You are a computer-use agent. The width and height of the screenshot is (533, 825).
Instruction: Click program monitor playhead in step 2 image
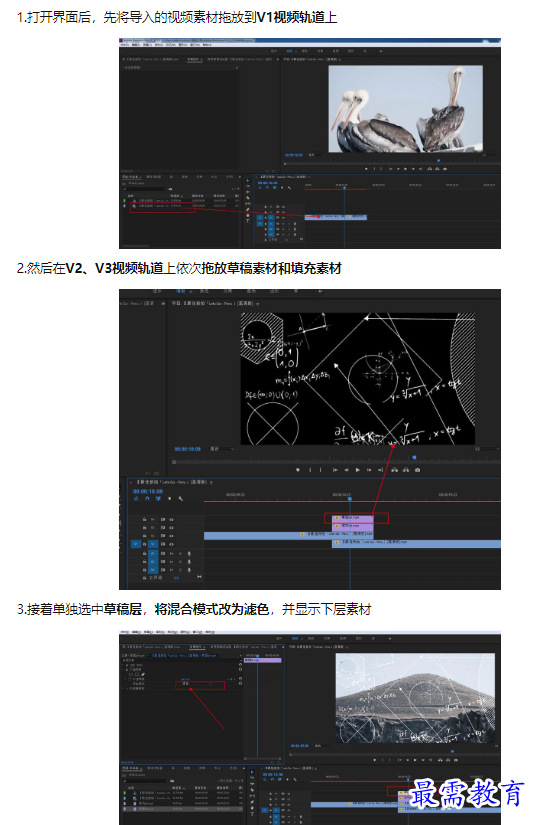pos(414,457)
